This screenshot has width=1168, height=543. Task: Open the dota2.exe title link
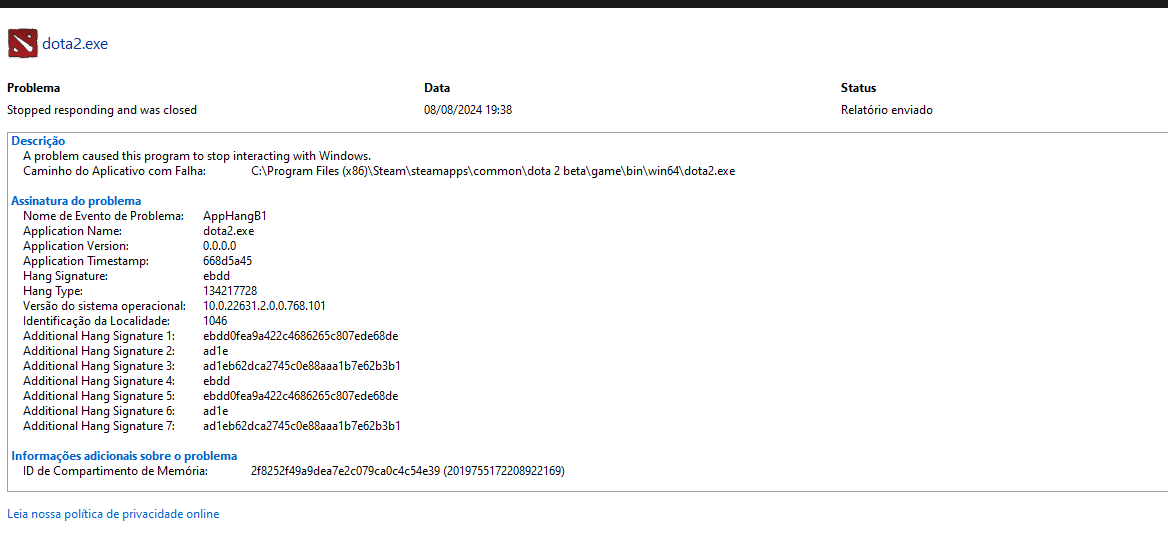[75, 44]
